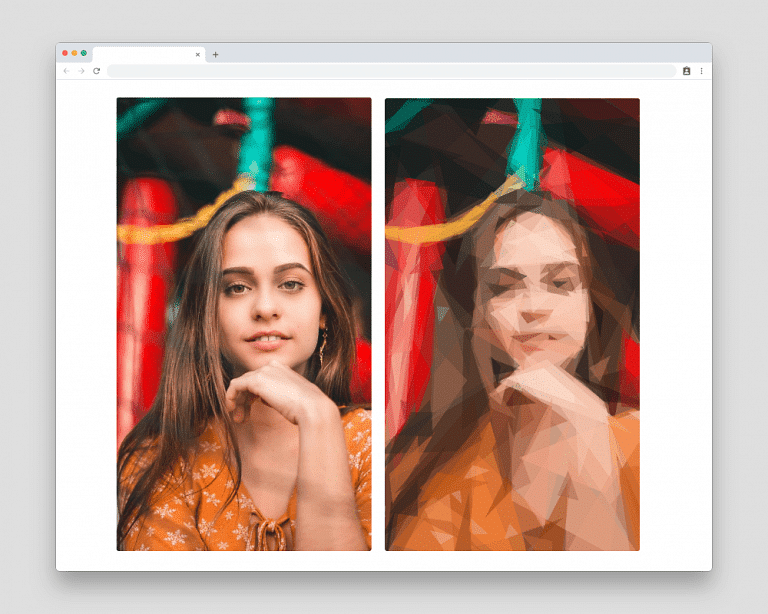768x614 pixels.
Task: Click the low-poly triangulated photo on right
Action: pos(512,324)
